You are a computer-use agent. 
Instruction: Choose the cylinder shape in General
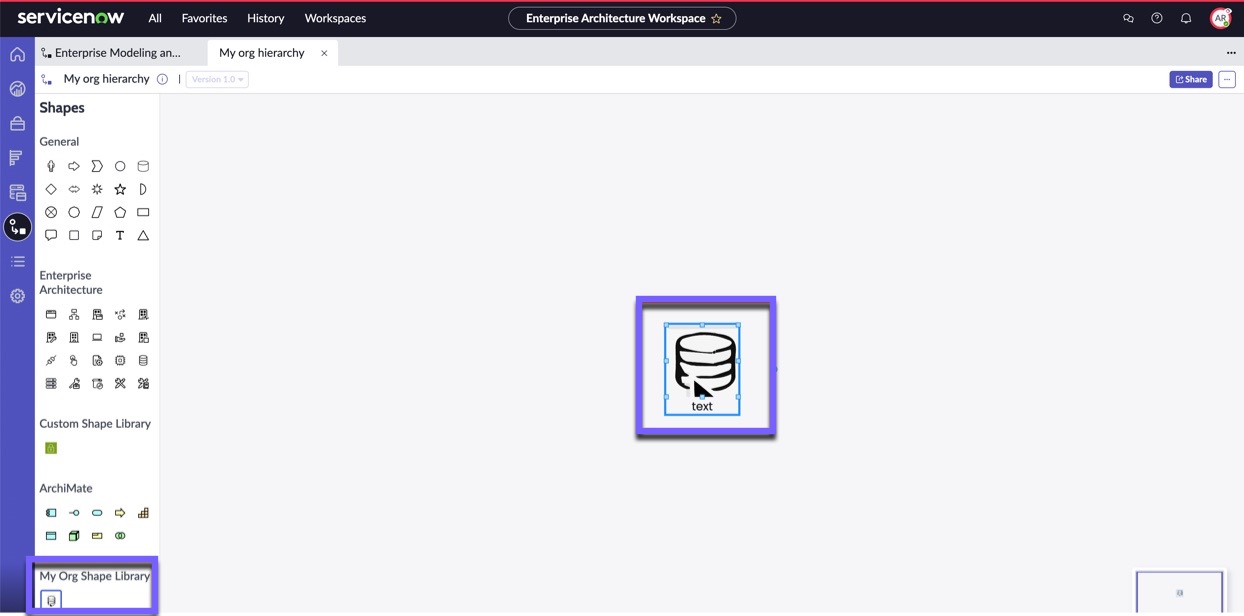(x=143, y=166)
